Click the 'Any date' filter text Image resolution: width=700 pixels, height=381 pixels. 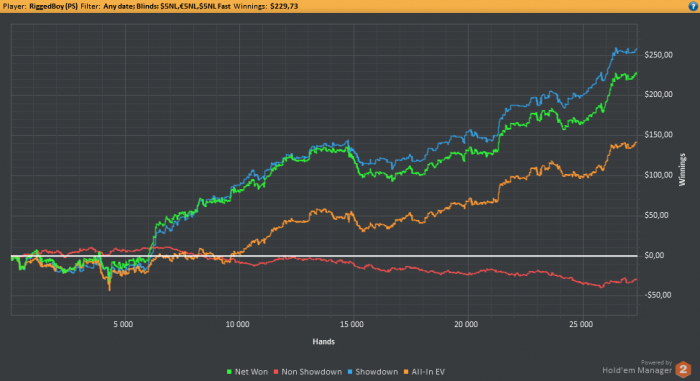(119, 6)
